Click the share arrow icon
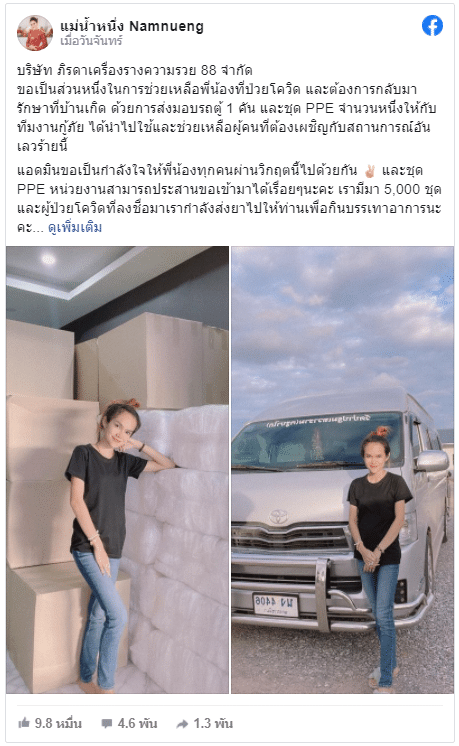The height and width of the screenshot is (746, 459). [x=182, y=724]
